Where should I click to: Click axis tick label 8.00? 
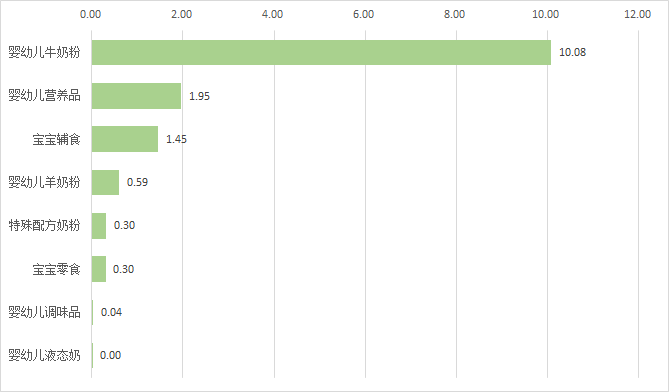[x=454, y=15]
